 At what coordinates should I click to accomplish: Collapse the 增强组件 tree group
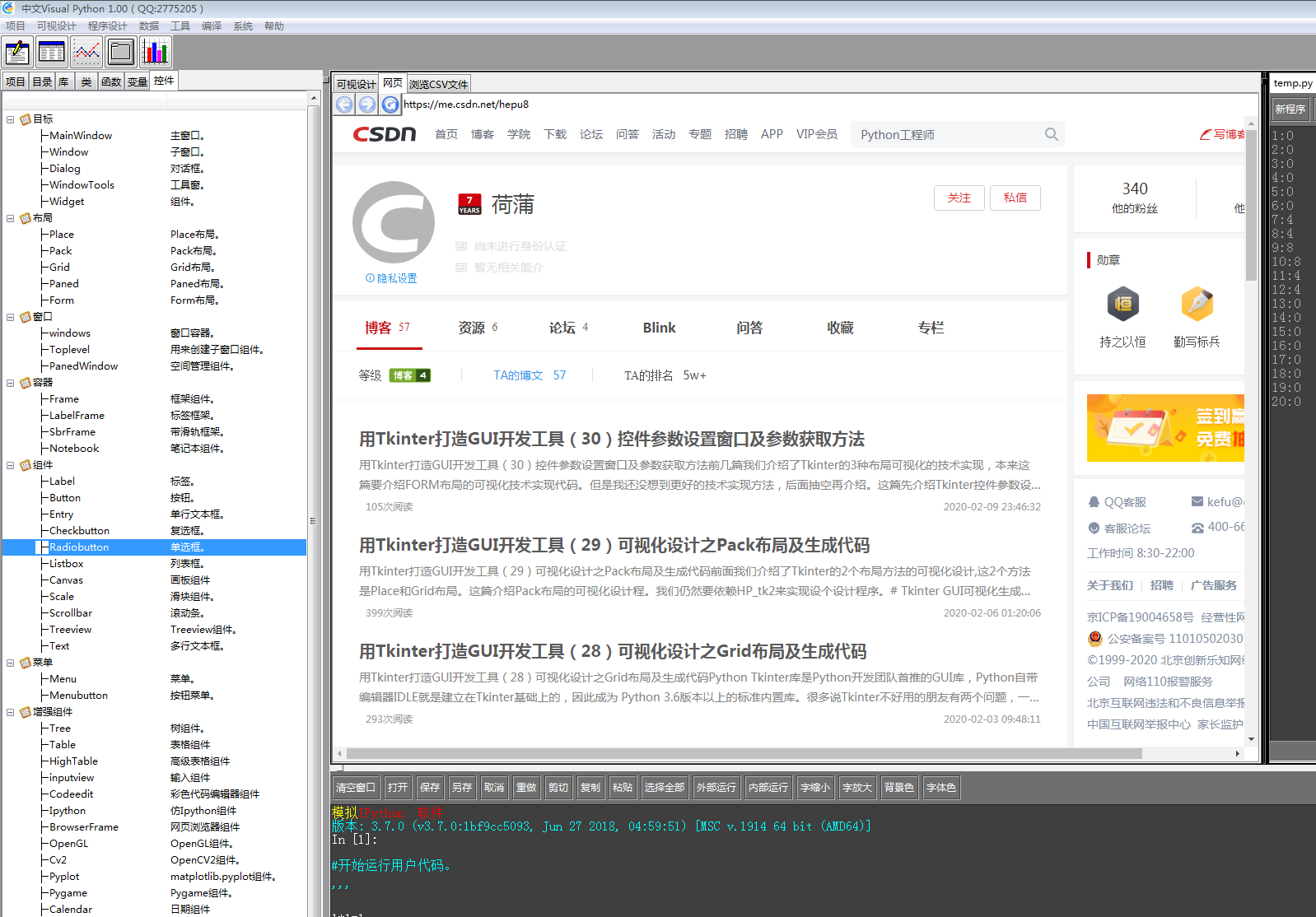[11, 712]
